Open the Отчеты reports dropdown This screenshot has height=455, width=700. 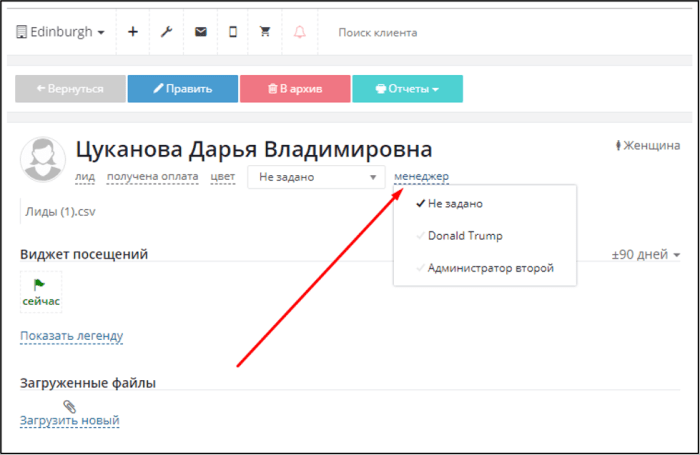[x=408, y=89]
